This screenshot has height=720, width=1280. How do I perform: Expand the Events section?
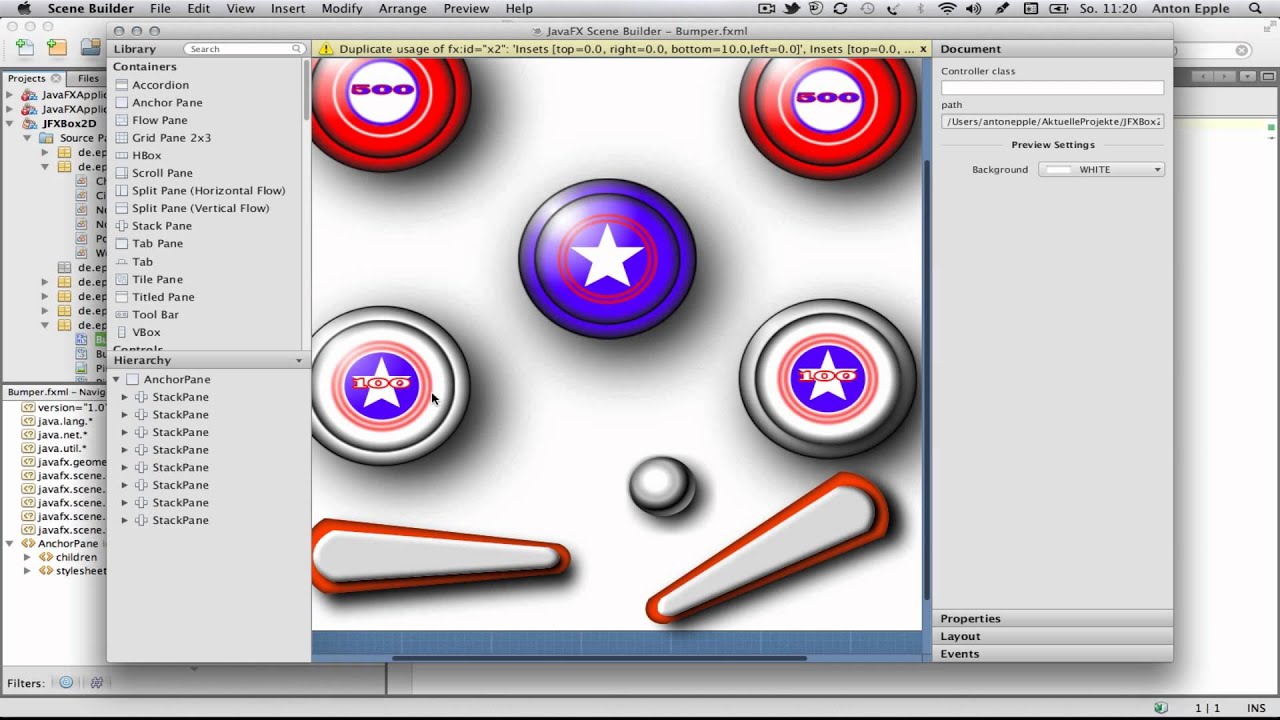click(1052, 654)
